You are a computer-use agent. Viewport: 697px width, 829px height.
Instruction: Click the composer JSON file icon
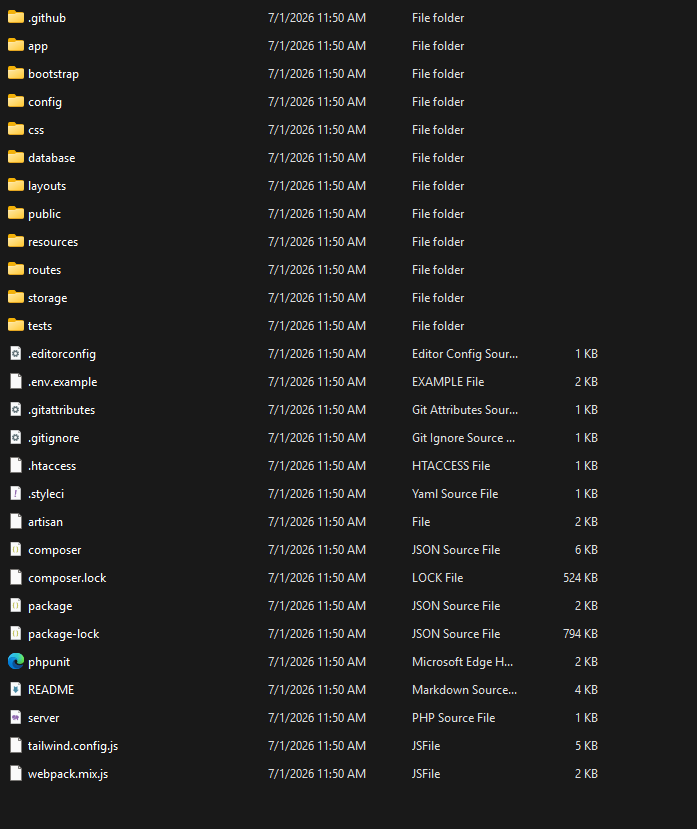(x=16, y=549)
